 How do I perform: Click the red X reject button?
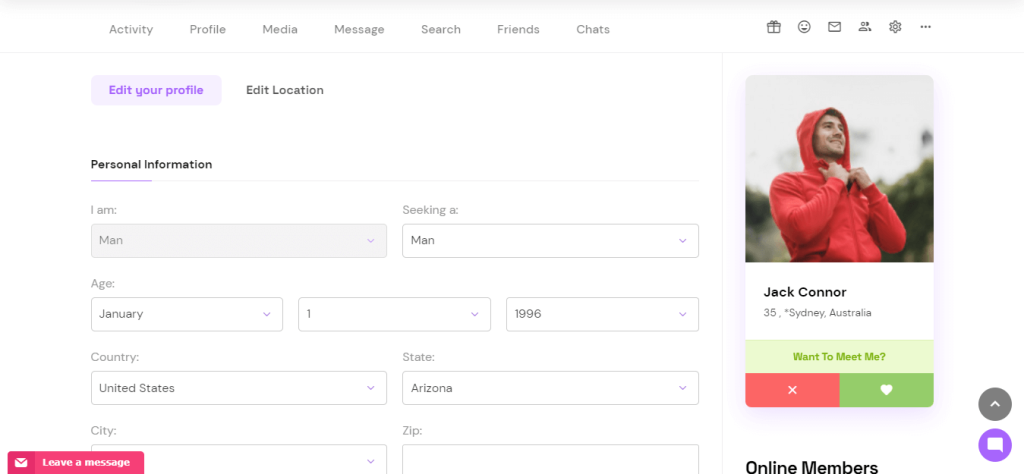click(x=792, y=390)
